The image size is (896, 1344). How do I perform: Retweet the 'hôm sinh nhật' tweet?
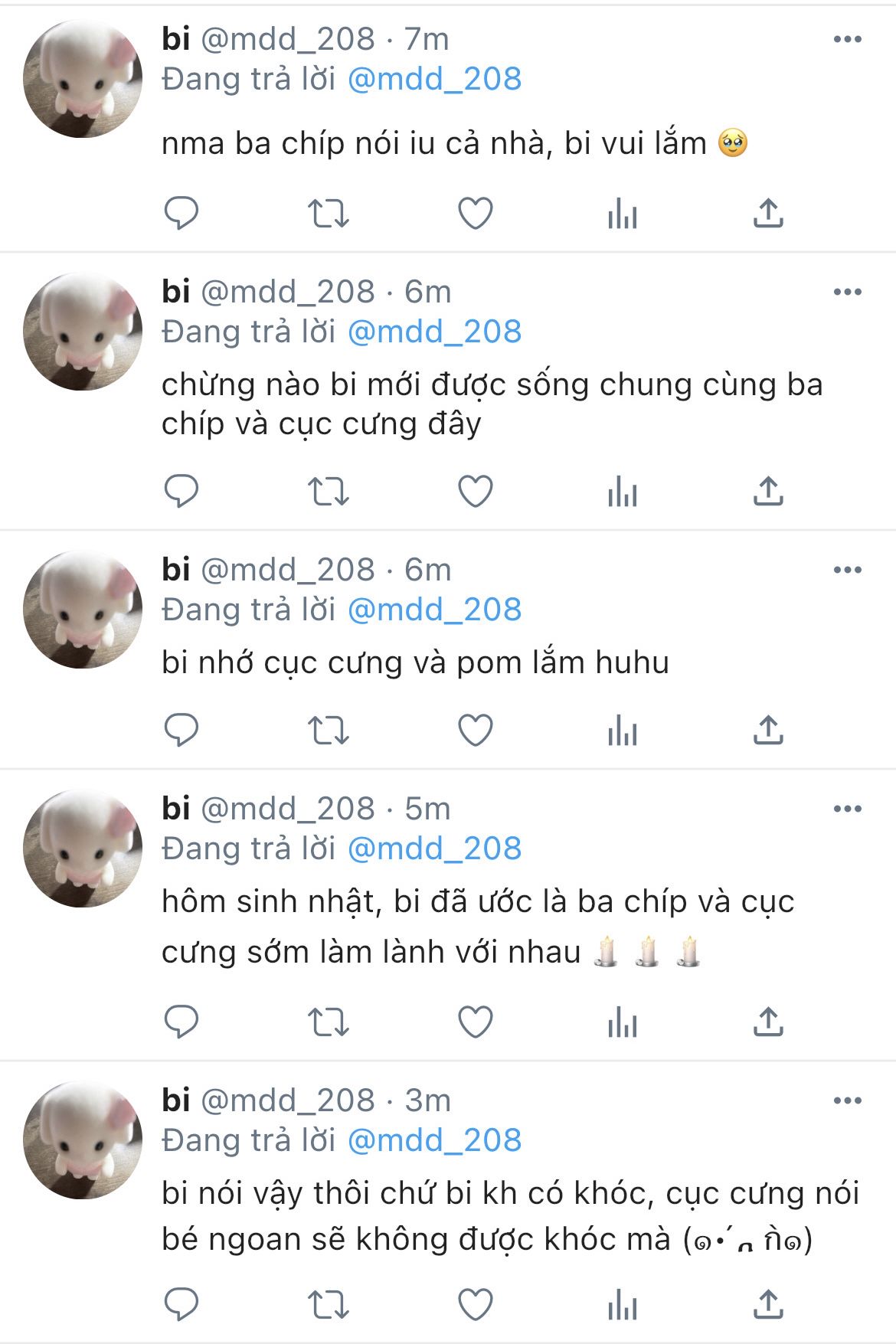click(x=328, y=1022)
